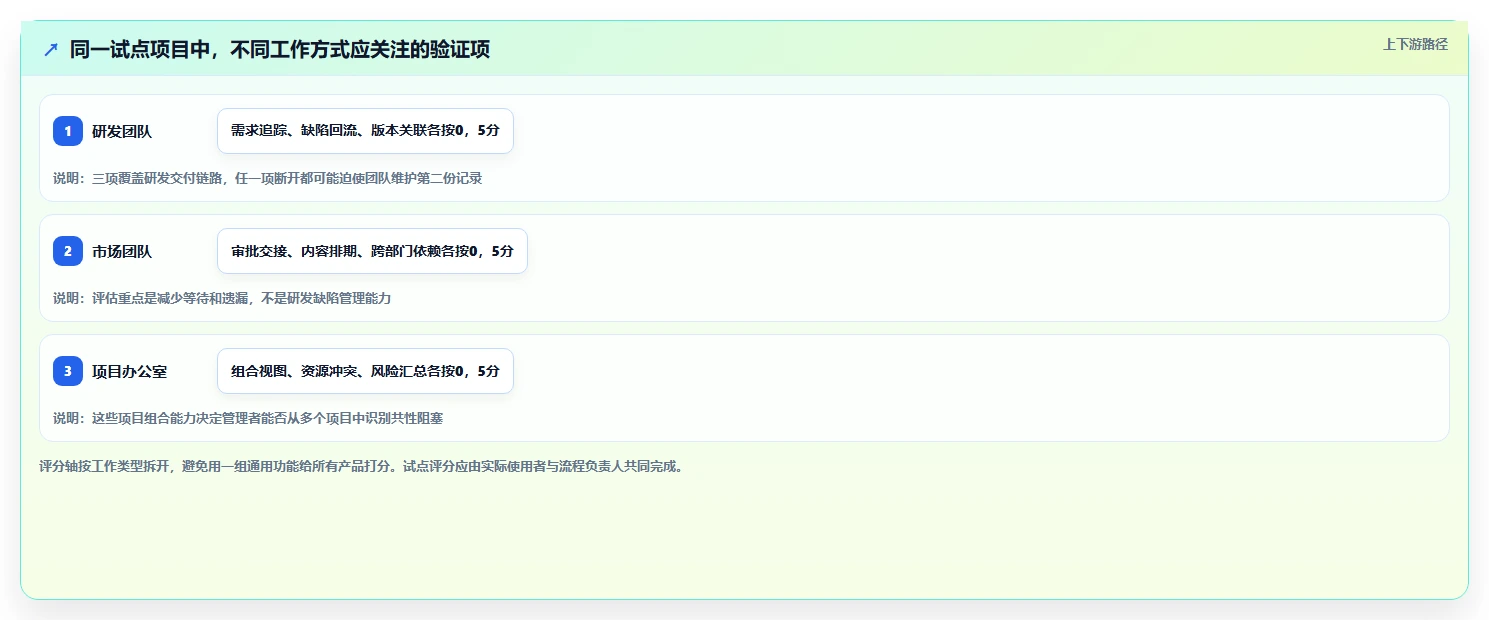Click the number 2 badge for 市场团队
1489x620 pixels.
[68, 251]
